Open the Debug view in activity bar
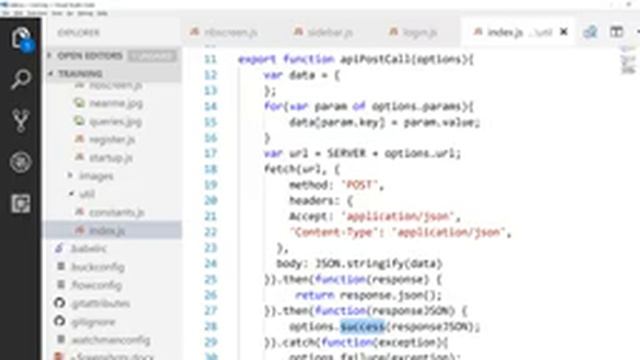This screenshot has width=640, height=360. point(20,162)
